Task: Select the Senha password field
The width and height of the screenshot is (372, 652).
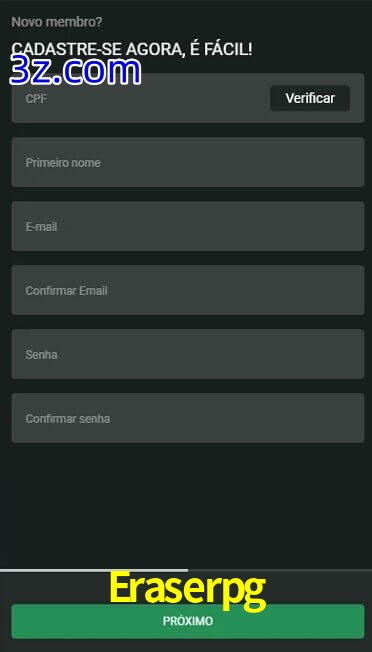Action: point(188,354)
